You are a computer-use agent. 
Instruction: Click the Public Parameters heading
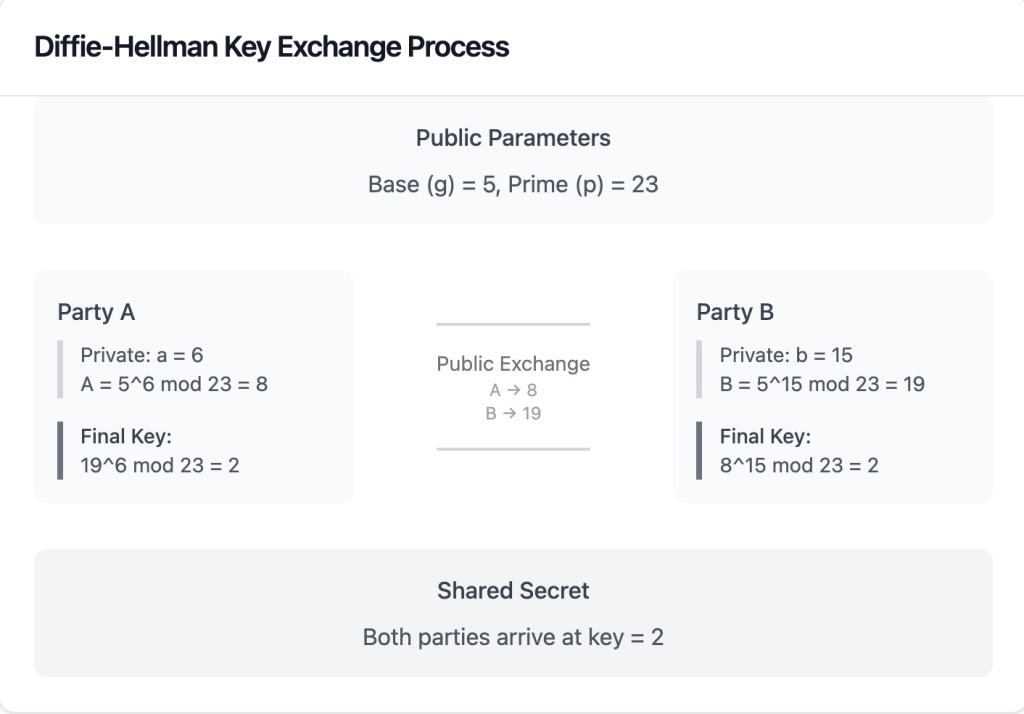pyautogui.click(x=513, y=138)
